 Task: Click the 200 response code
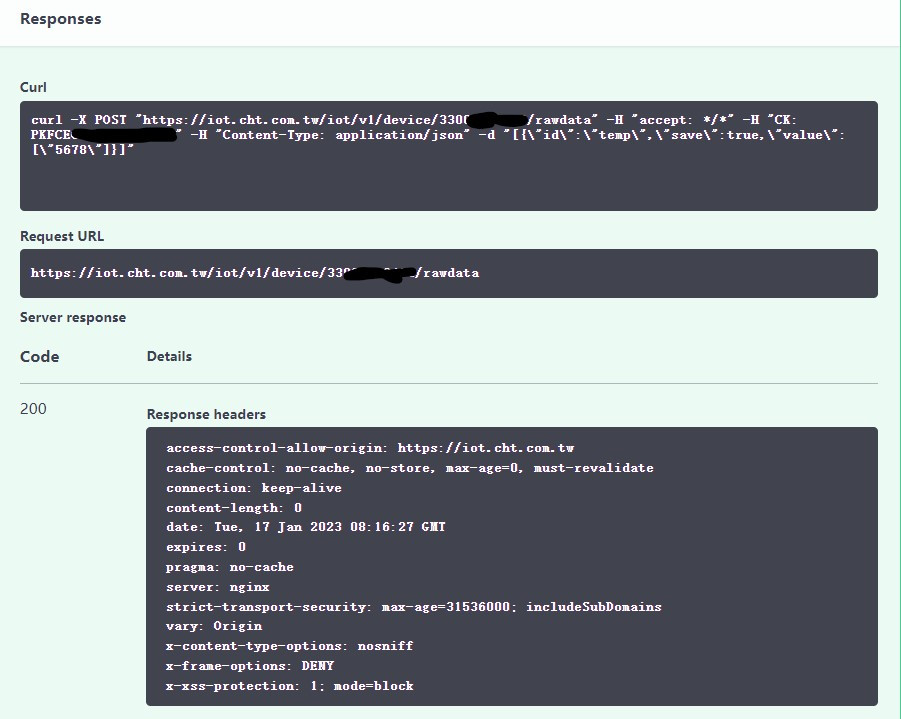click(33, 409)
